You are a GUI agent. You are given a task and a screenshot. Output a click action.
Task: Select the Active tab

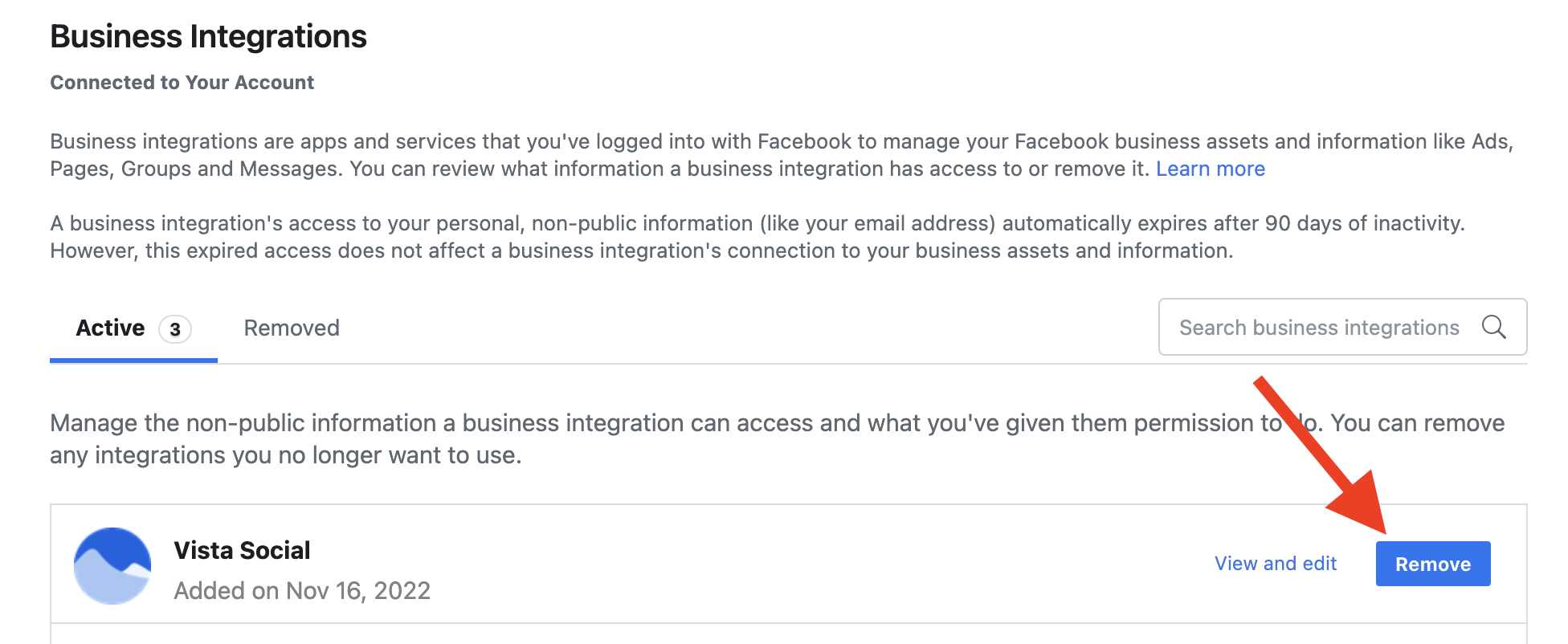(x=110, y=328)
